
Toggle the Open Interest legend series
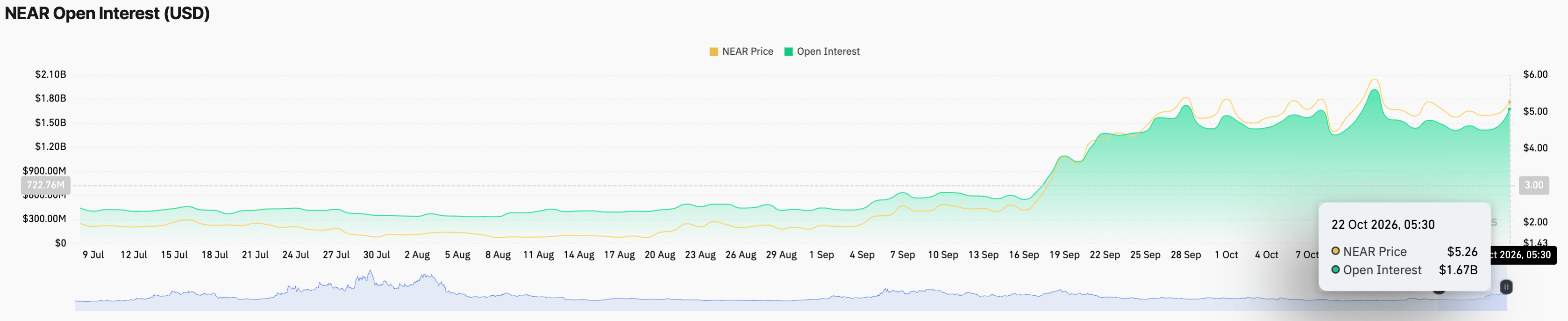822,52
